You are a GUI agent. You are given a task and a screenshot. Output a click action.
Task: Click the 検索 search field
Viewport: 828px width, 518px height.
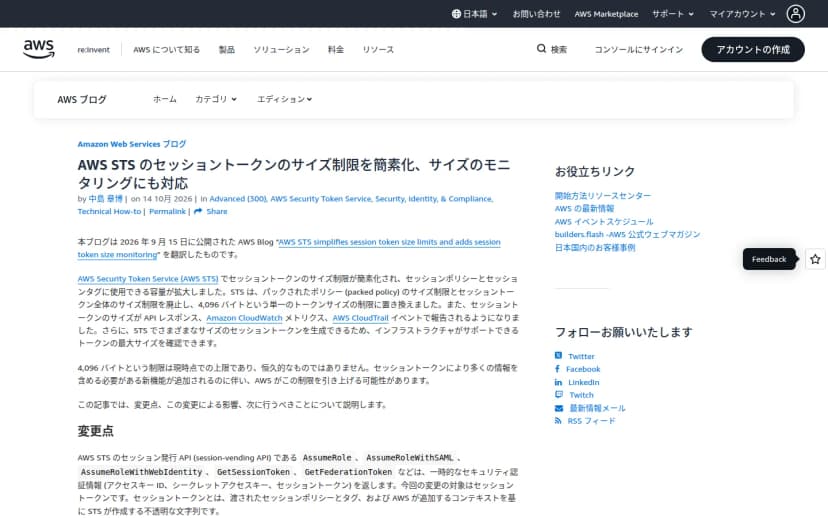click(x=552, y=50)
